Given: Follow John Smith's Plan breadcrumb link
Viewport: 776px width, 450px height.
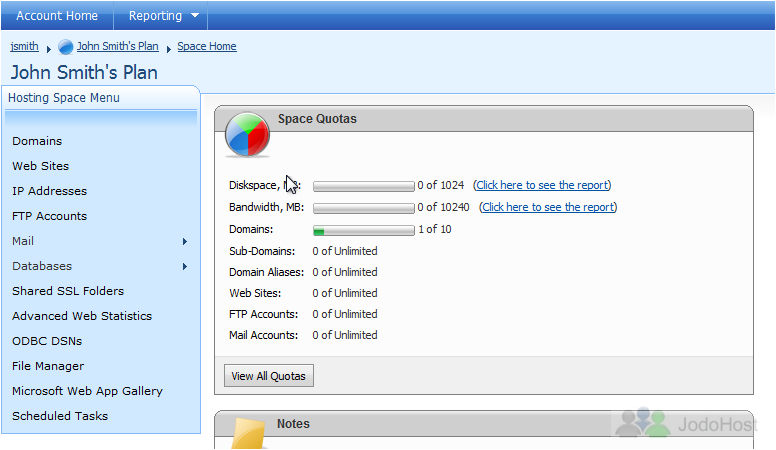Looking at the screenshot, I should [x=118, y=46].
